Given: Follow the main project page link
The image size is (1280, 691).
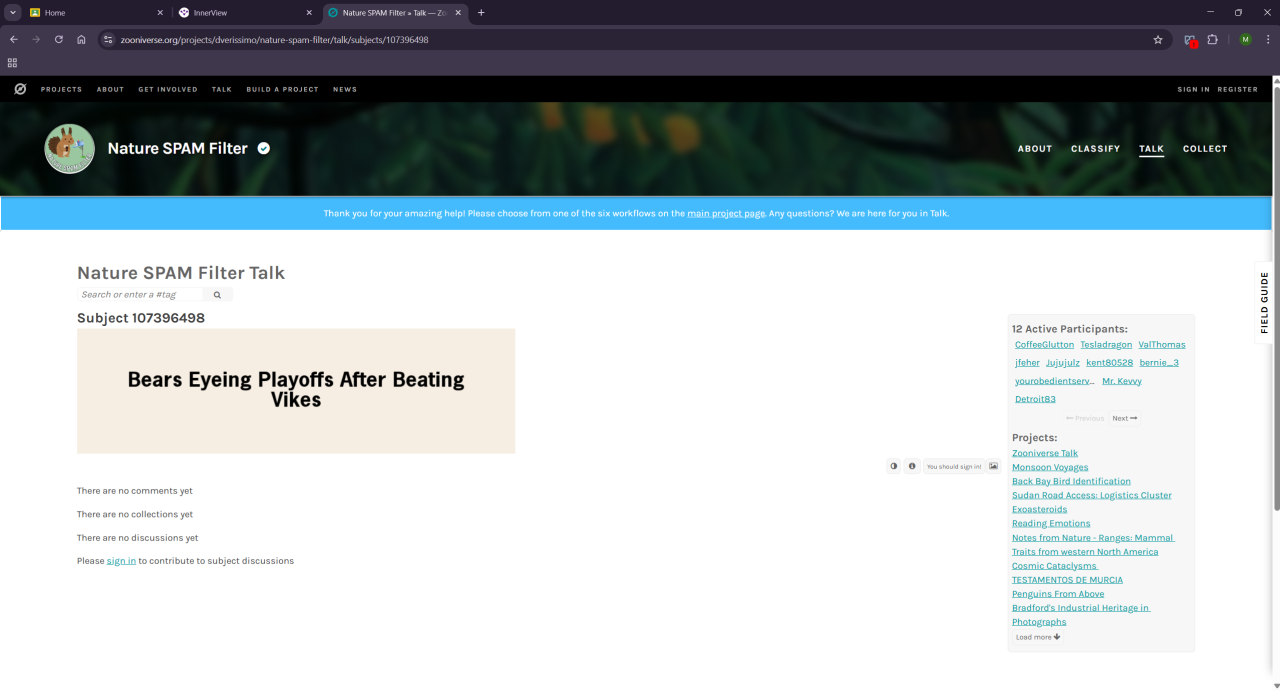Looking at the screenshot, I should tap(726, 214).
